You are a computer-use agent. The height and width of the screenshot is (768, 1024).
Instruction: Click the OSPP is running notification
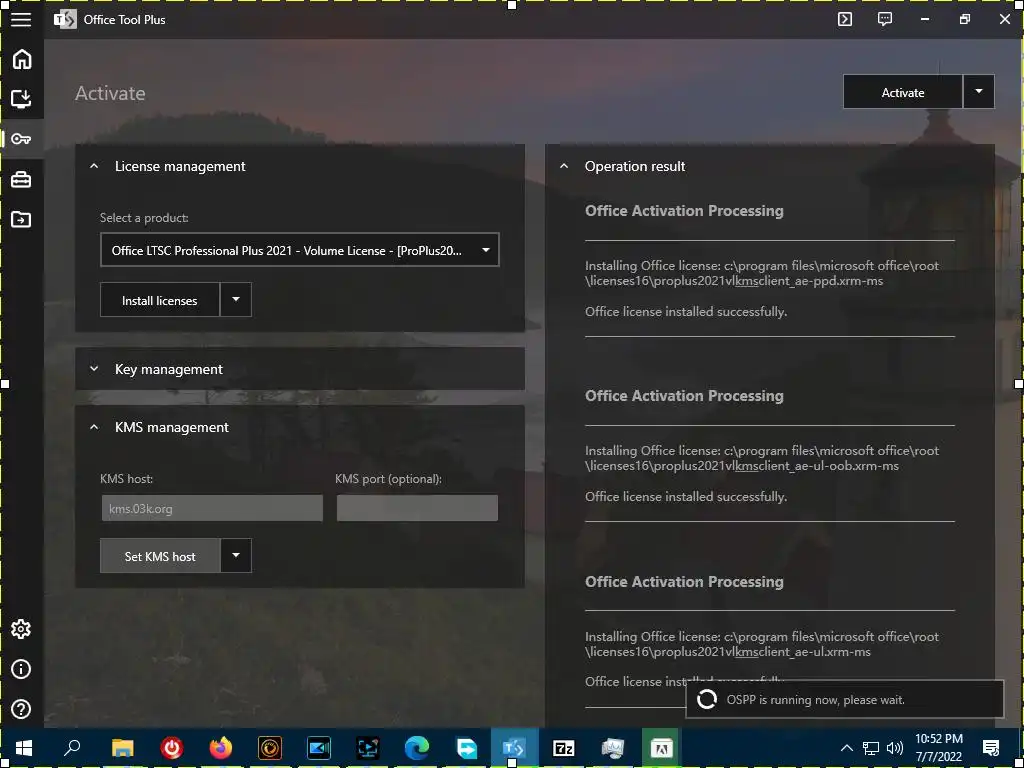(844, 699)
